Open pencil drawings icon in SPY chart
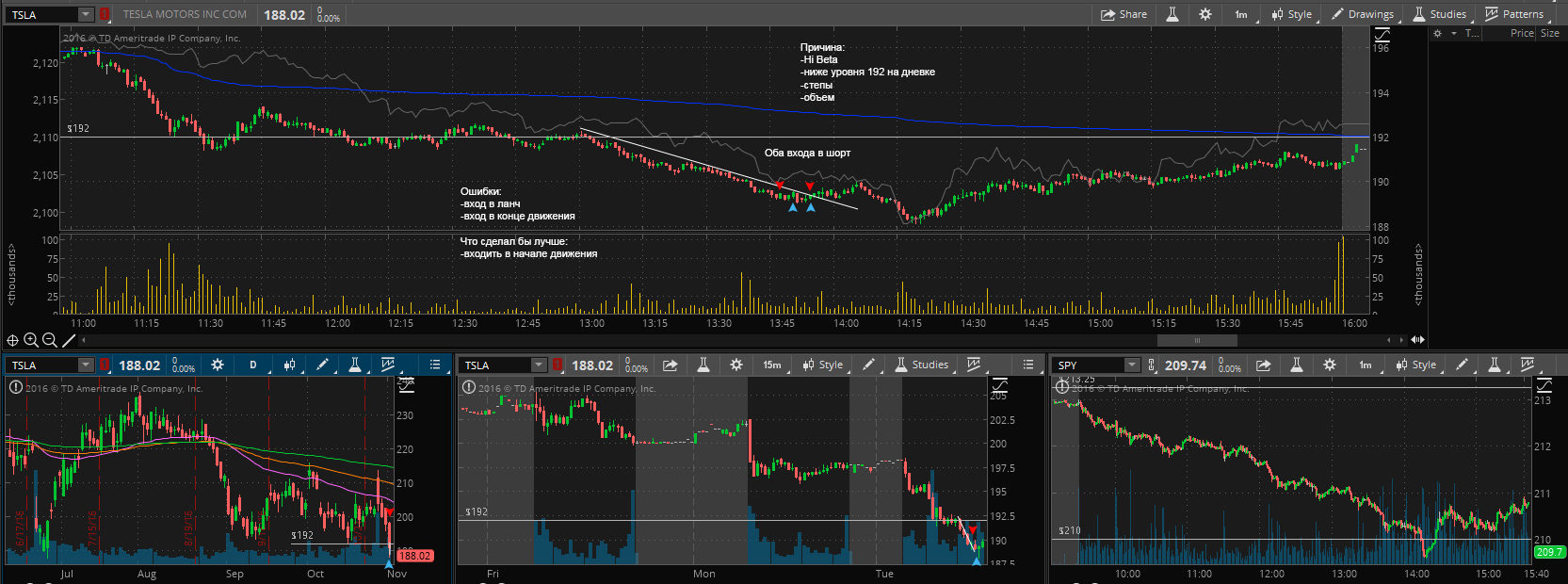The width and height of the screenshot is (1568, 584). 1462,365
